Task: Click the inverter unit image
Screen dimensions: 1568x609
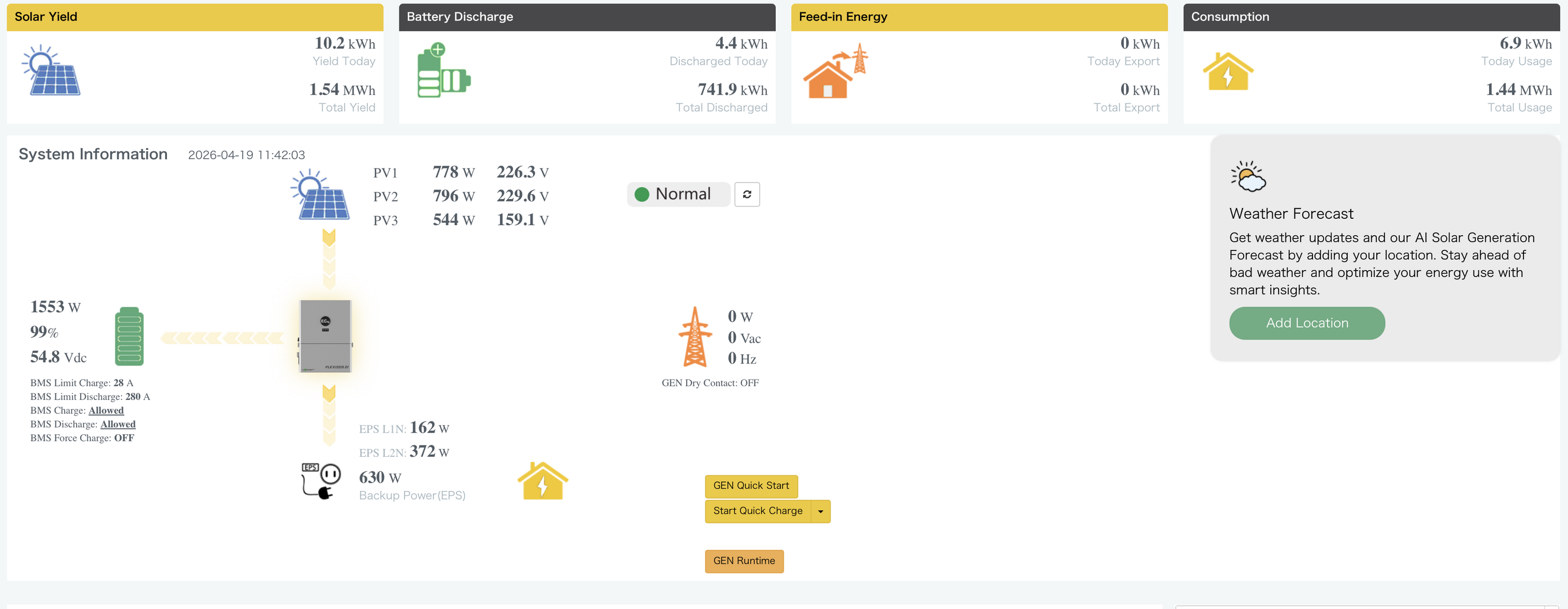Action: (x=325, y=336)
